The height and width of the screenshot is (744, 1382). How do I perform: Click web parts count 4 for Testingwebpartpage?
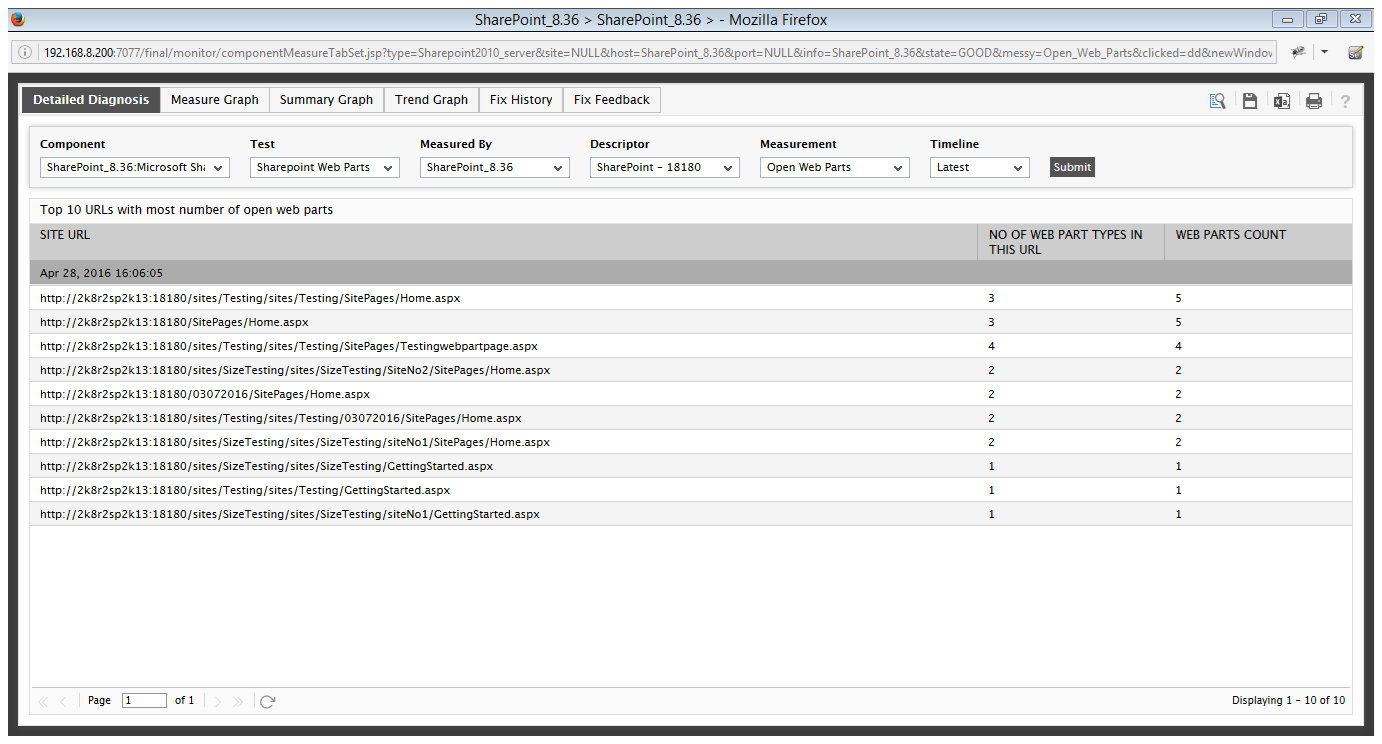pyautogui.click(x=1179, y=346)
